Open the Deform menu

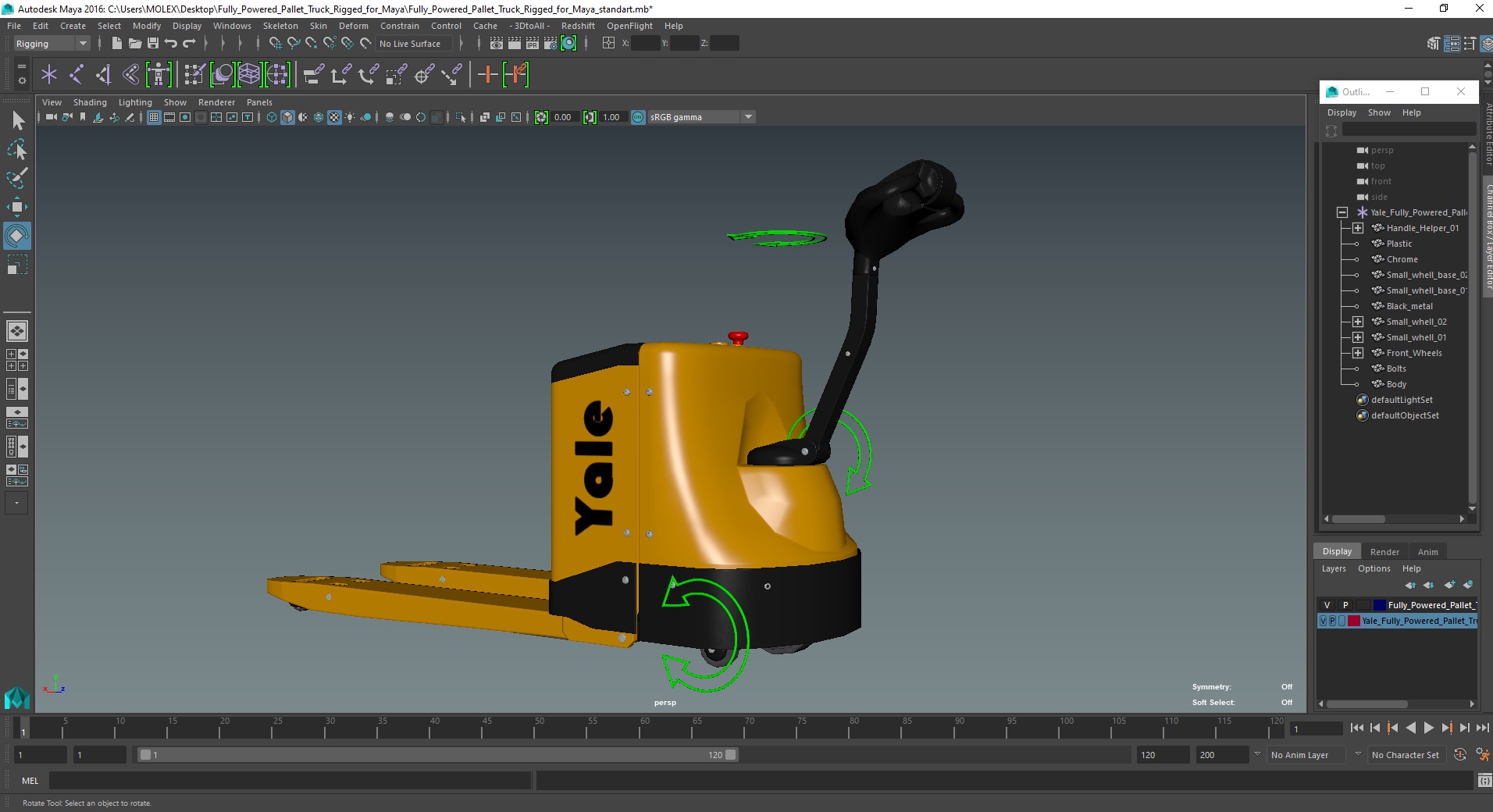pos(353,26)
